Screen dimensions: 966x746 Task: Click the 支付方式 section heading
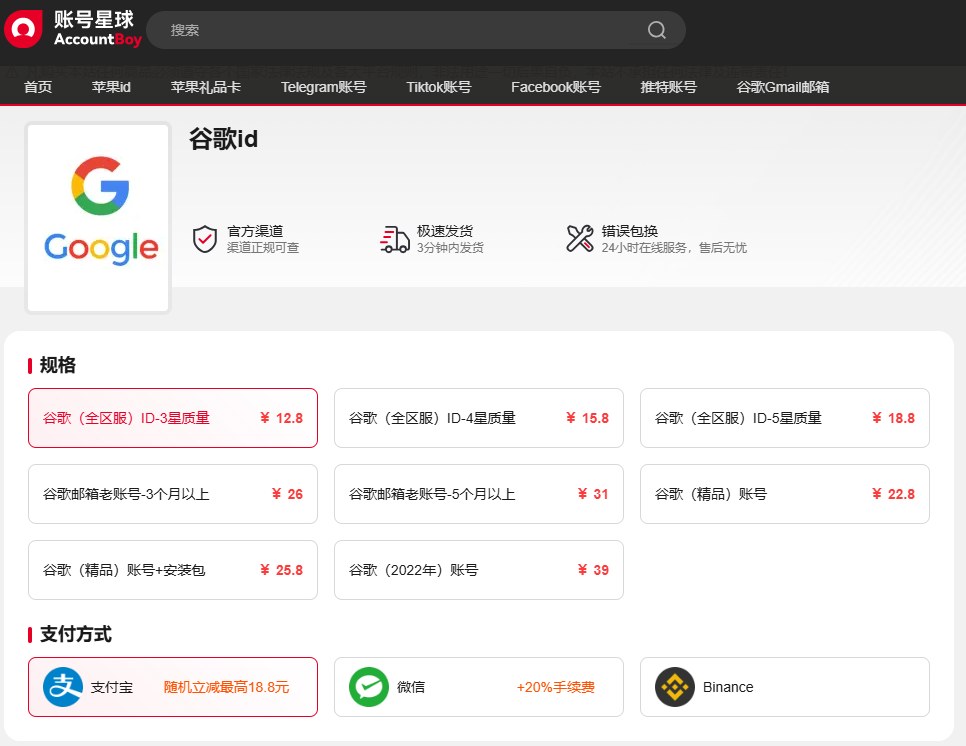point(76,634)
